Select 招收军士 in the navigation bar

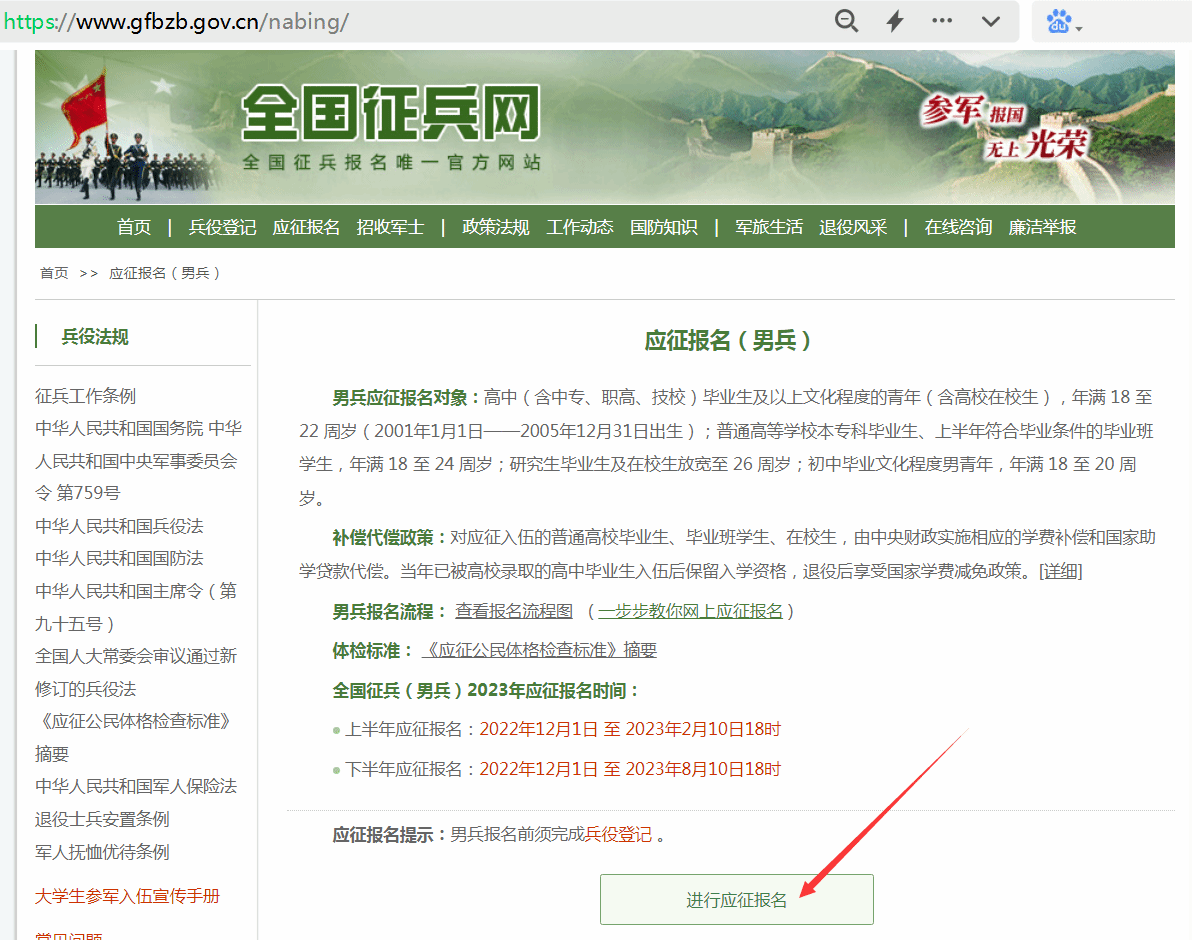pyautogui.click(x=390, y=227)
